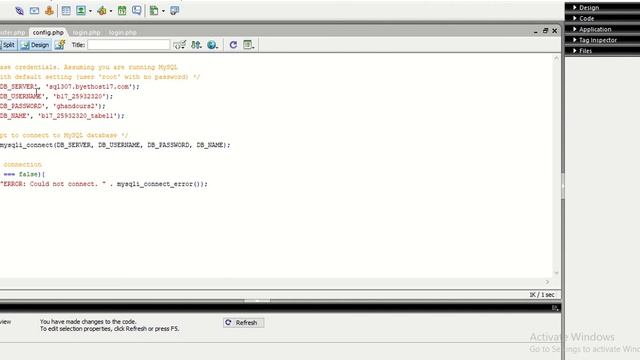
Task: Click the code editor scroll down arrow
Action: click(556, 273)
